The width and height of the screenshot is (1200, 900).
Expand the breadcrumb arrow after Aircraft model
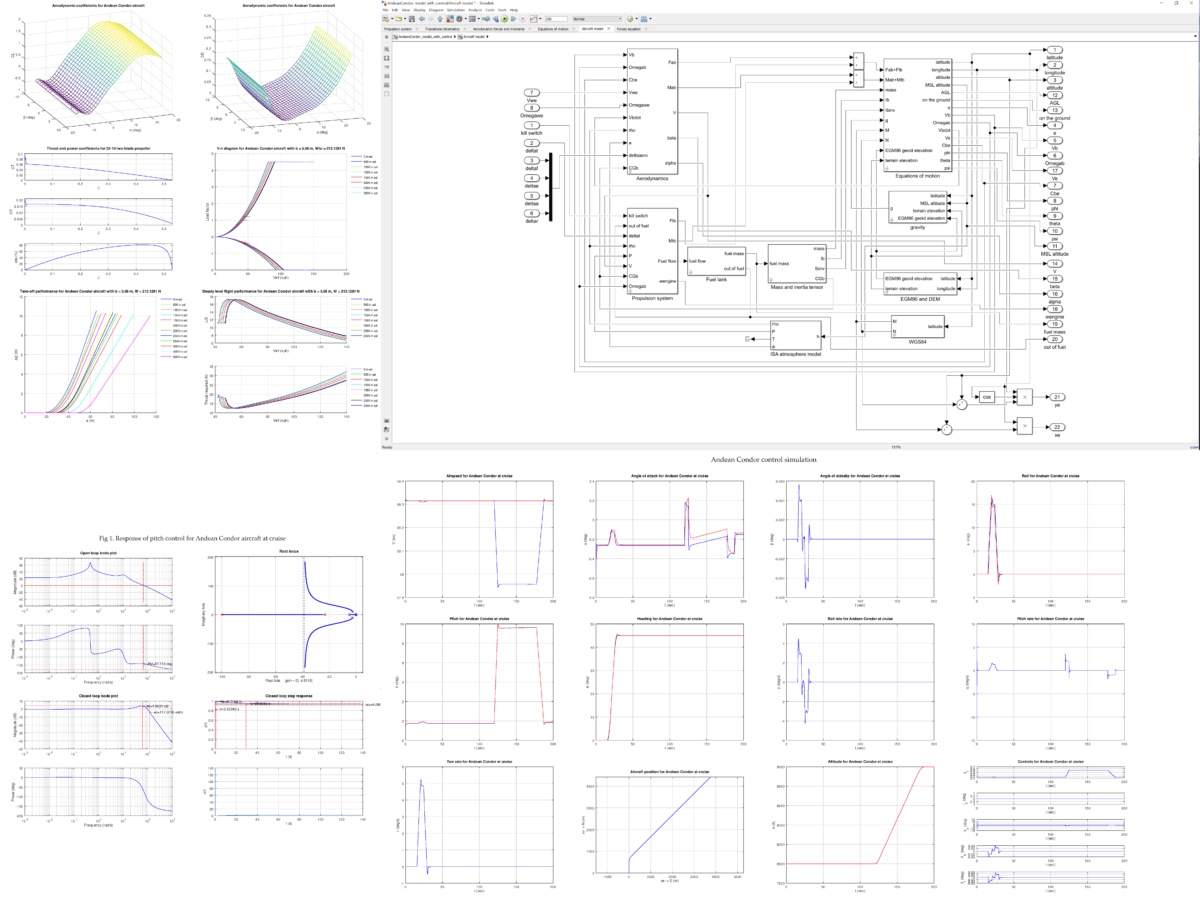487,37
